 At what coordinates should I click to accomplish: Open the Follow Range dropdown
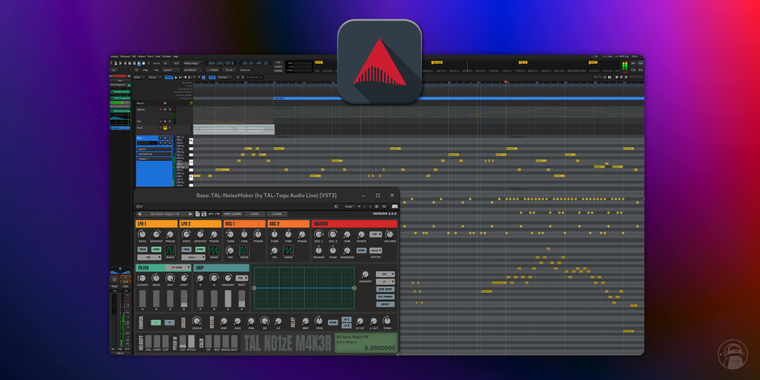click(193, 63)
